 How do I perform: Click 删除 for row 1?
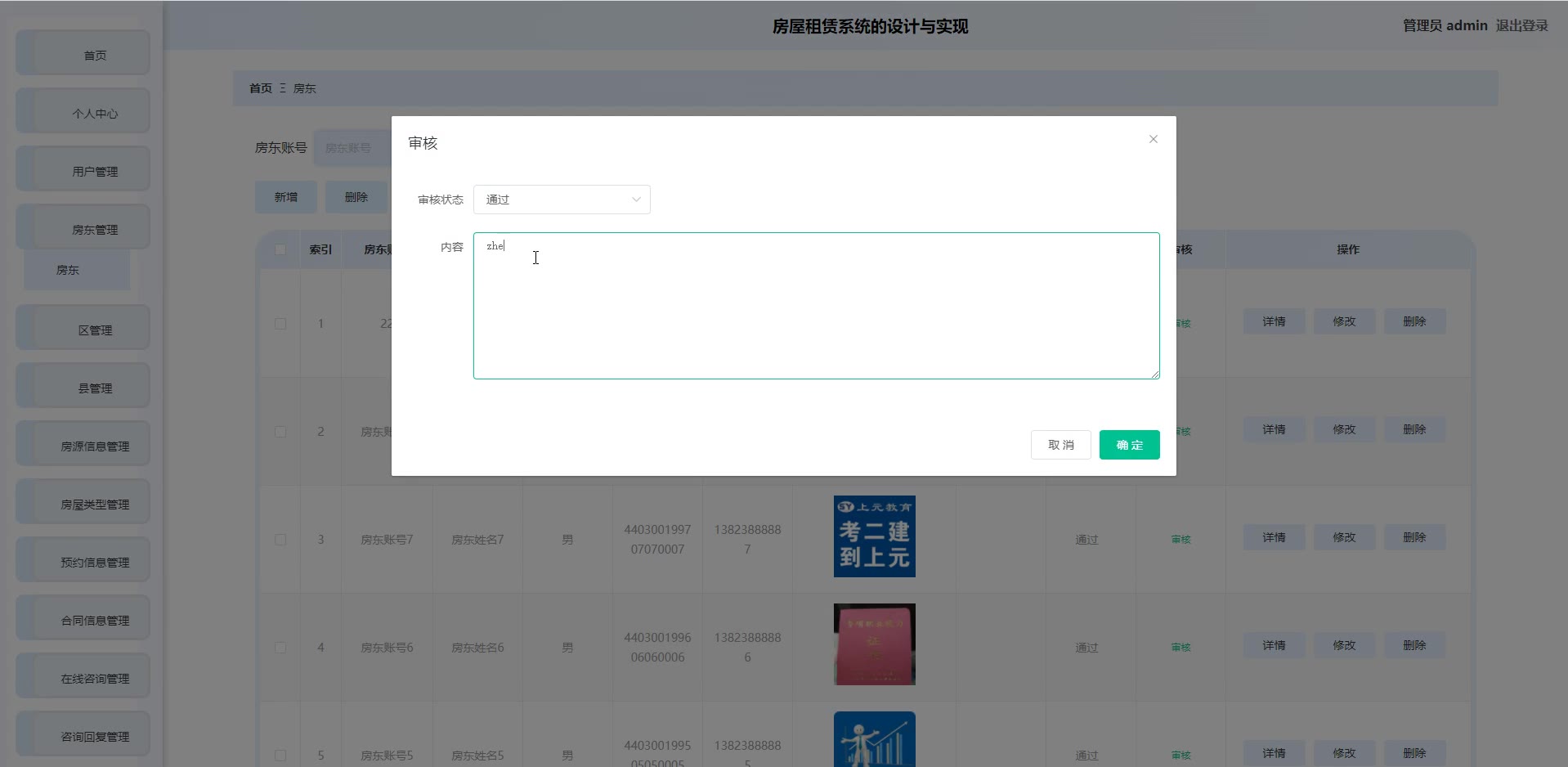1414,321
